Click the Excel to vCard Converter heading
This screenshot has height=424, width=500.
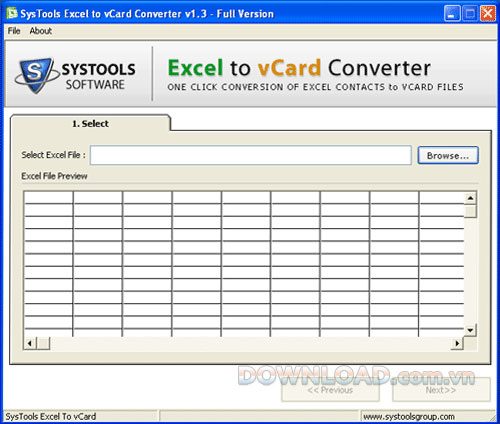click(299, 68)
